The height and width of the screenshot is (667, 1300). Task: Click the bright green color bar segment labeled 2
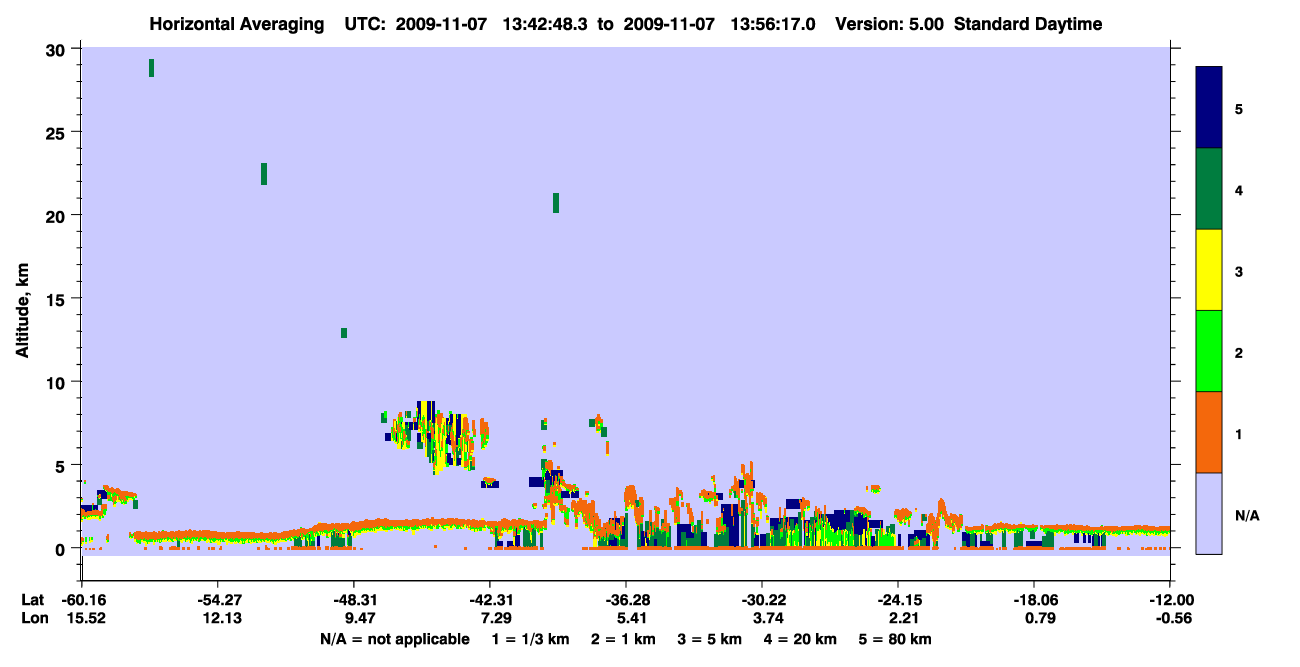coord(1209,351)
